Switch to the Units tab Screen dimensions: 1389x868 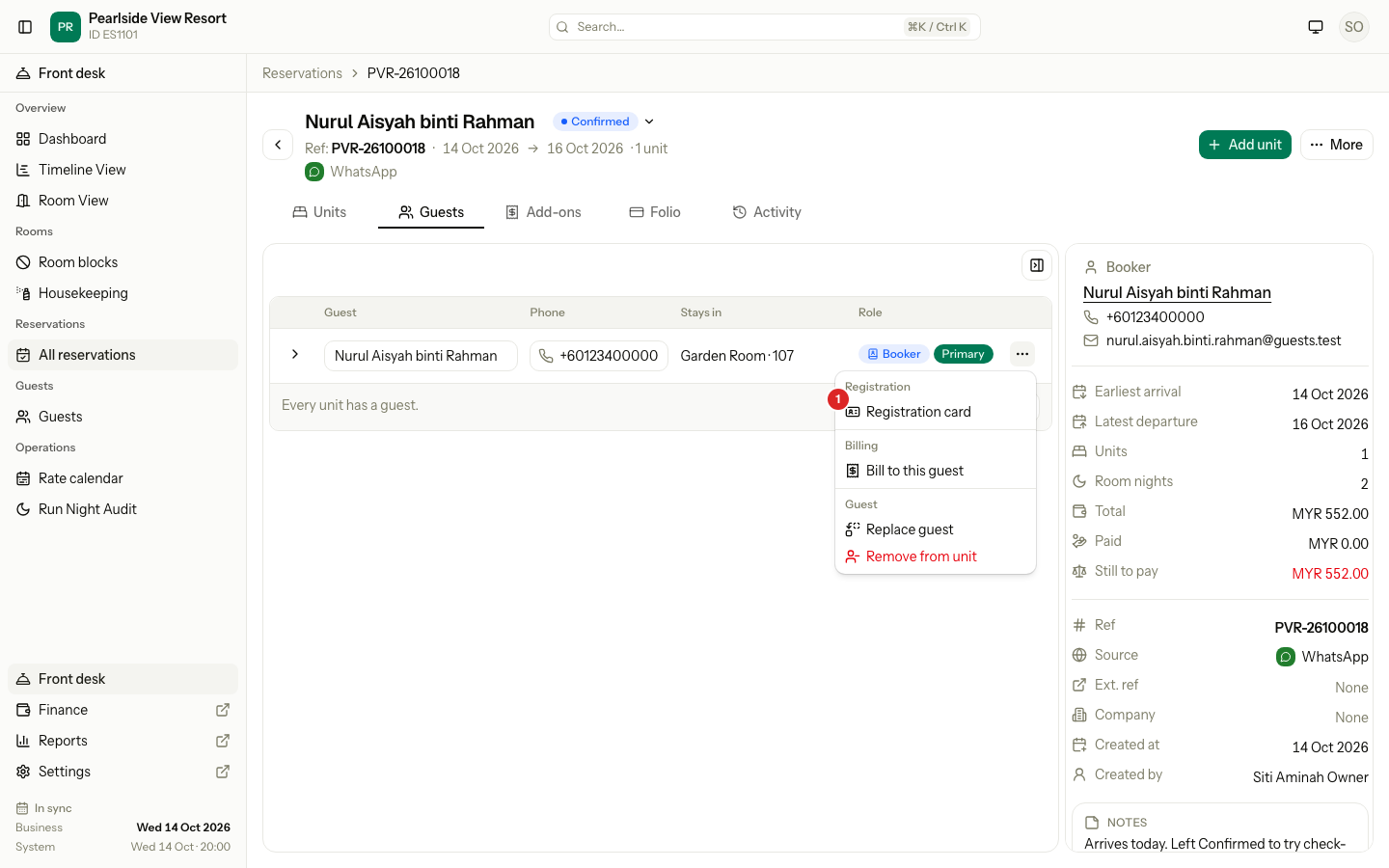tap(320, 212)
